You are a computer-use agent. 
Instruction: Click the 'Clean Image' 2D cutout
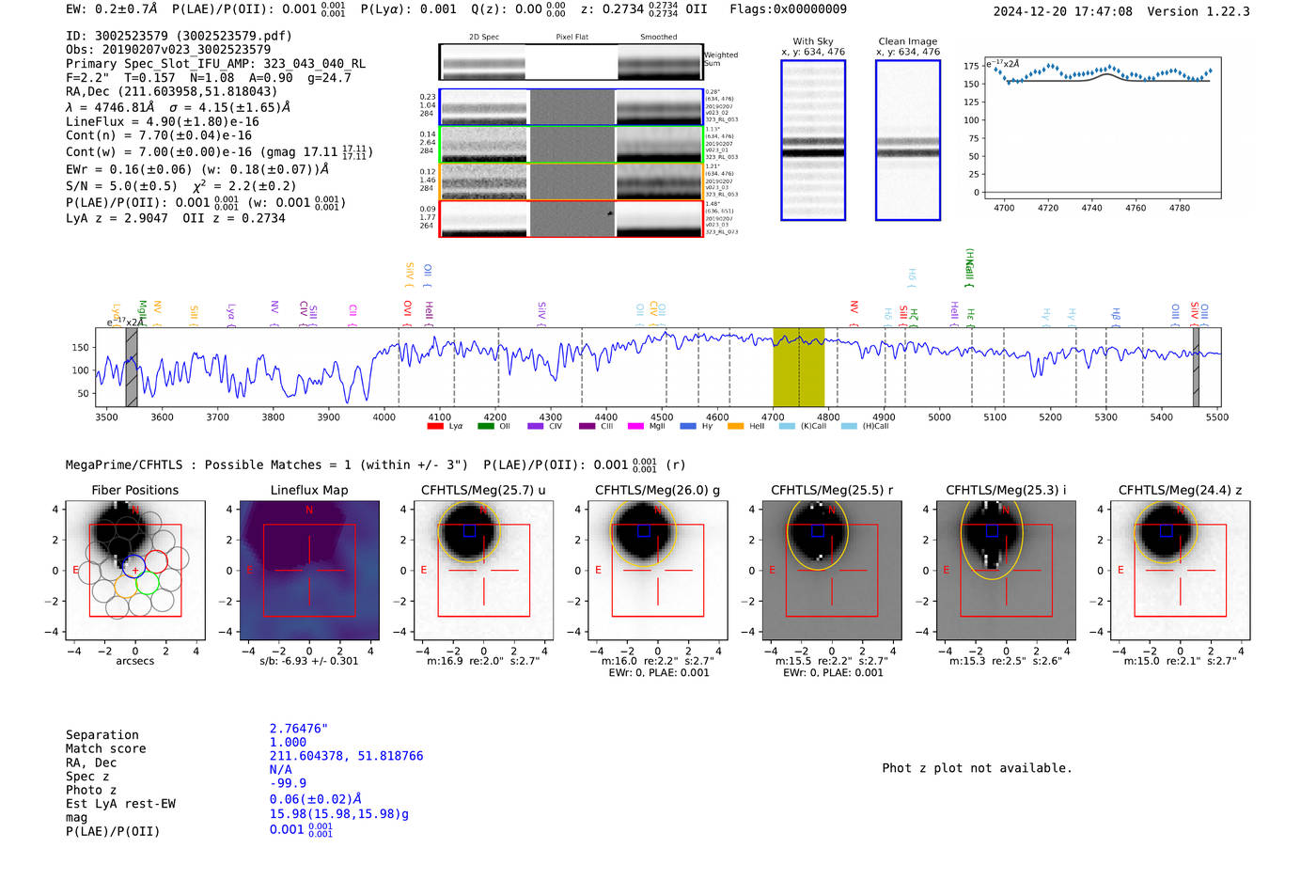click(908, 141)
